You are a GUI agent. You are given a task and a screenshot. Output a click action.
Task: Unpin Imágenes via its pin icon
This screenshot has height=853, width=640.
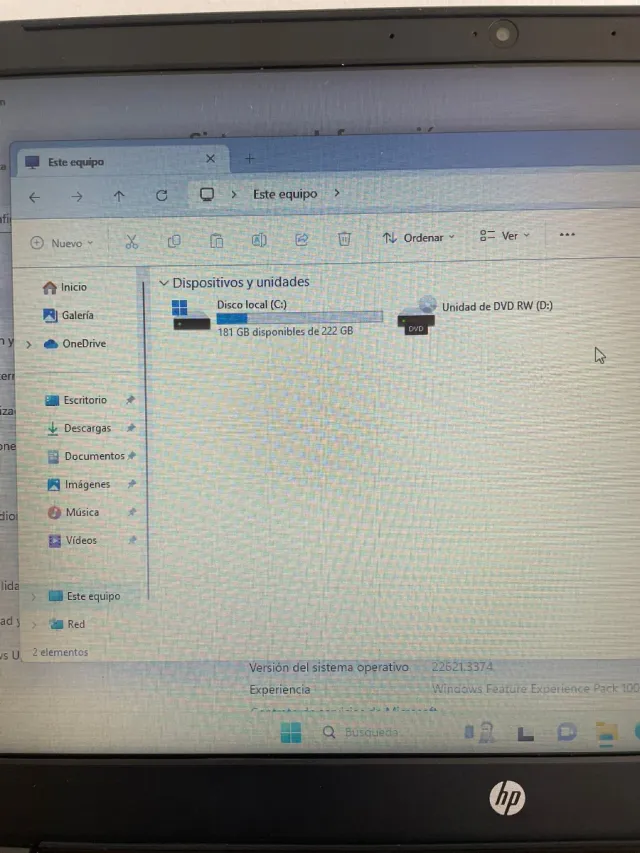click(131, 484)
